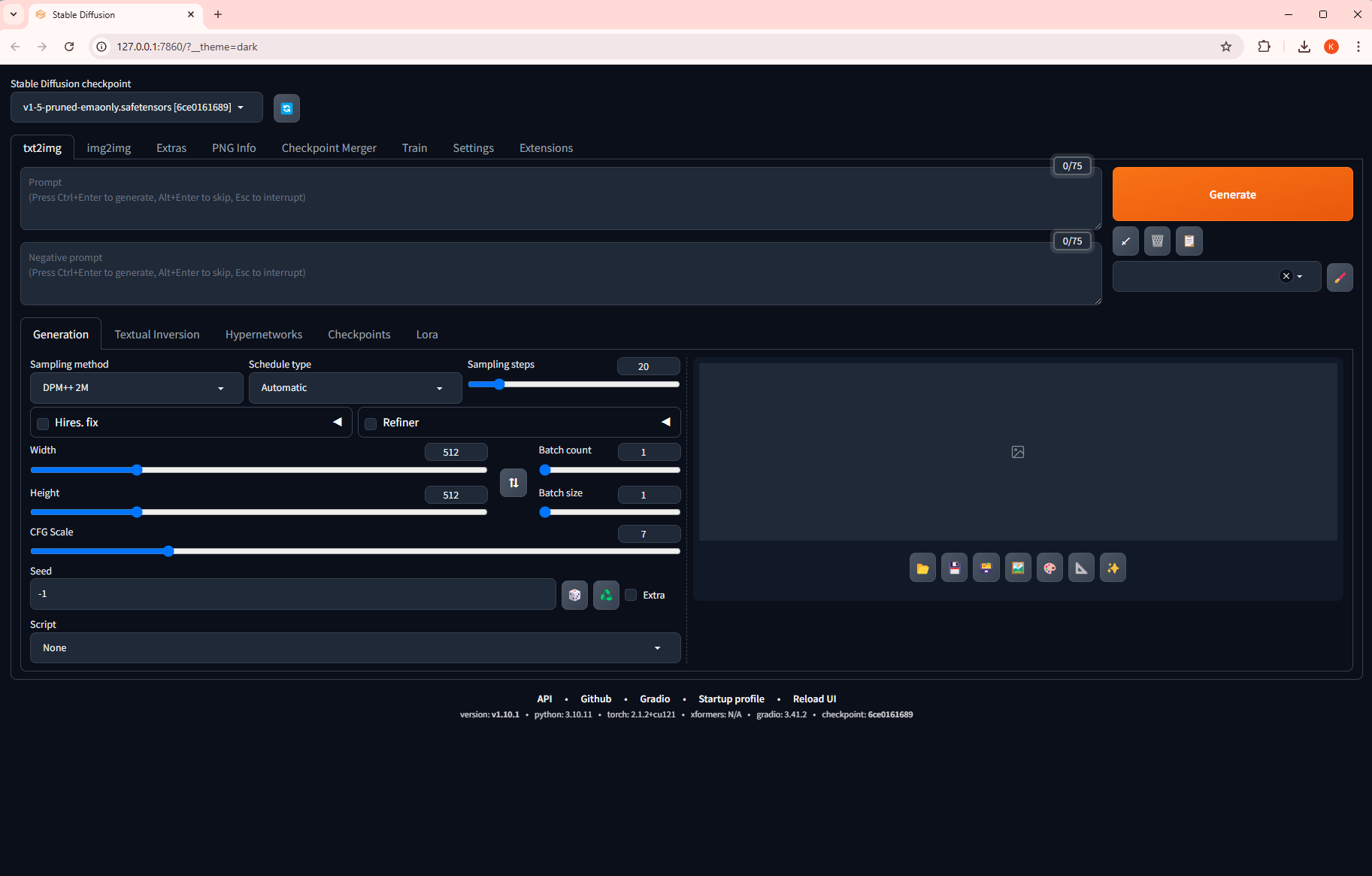
Task: Clear the prompt with trash icon
Action: 1157,241
